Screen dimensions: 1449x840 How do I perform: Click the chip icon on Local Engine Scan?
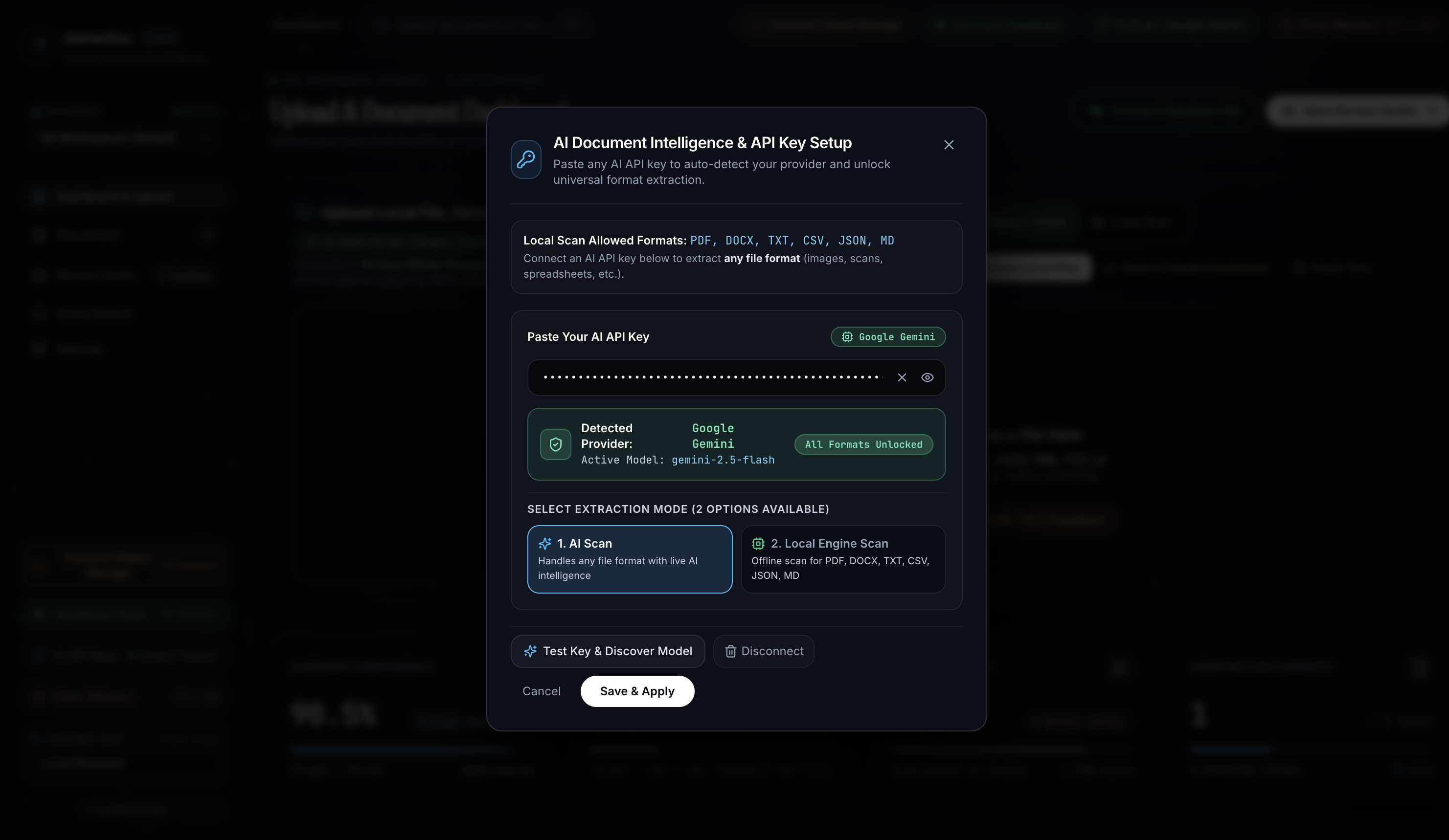click(x=758, y=544)
